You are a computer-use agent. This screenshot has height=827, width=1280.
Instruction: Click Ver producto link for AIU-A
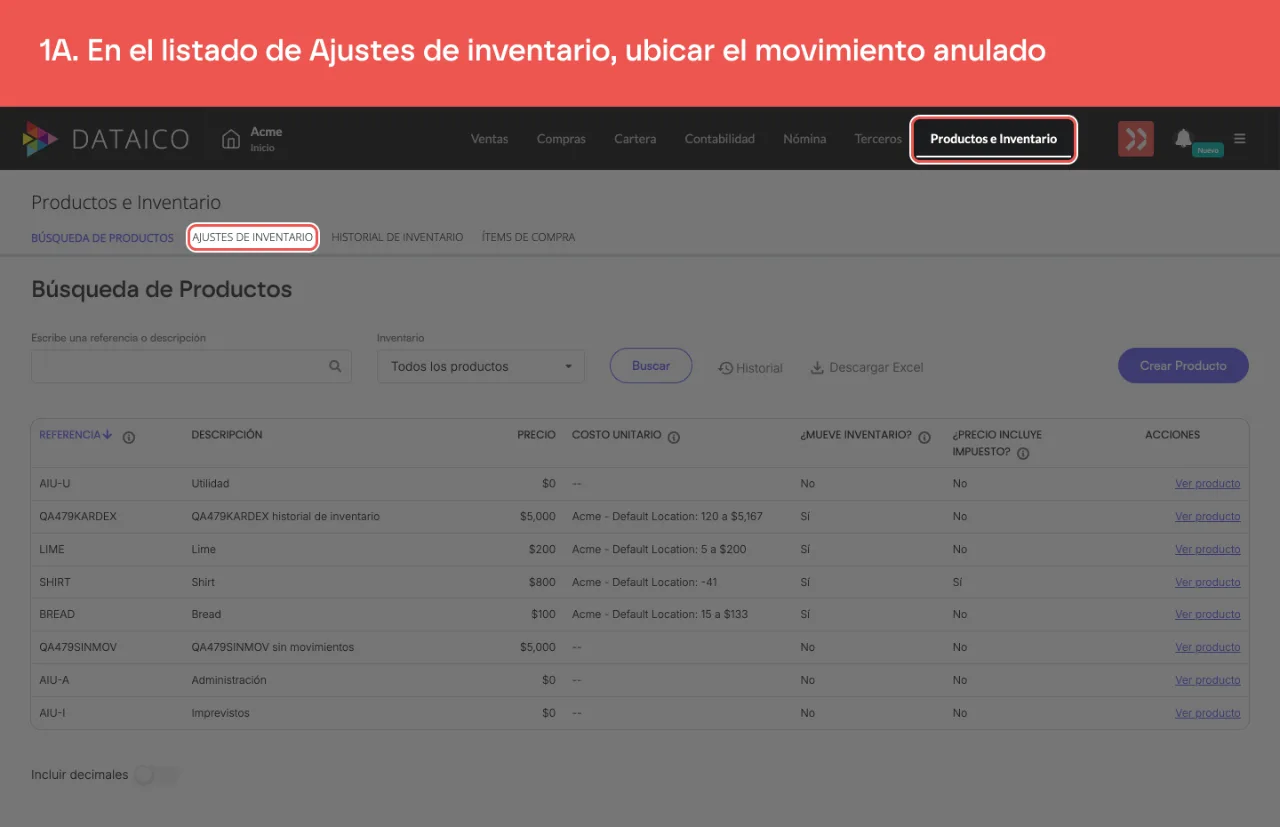[x=1207, y=680]
